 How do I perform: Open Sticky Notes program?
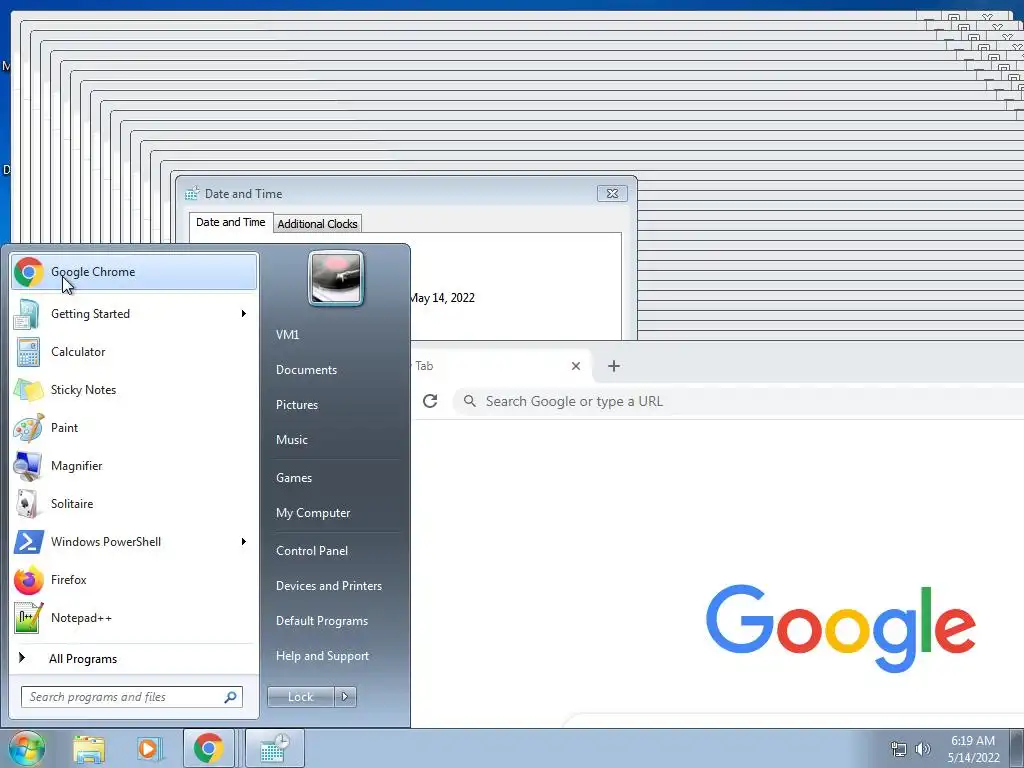[134, 390]
